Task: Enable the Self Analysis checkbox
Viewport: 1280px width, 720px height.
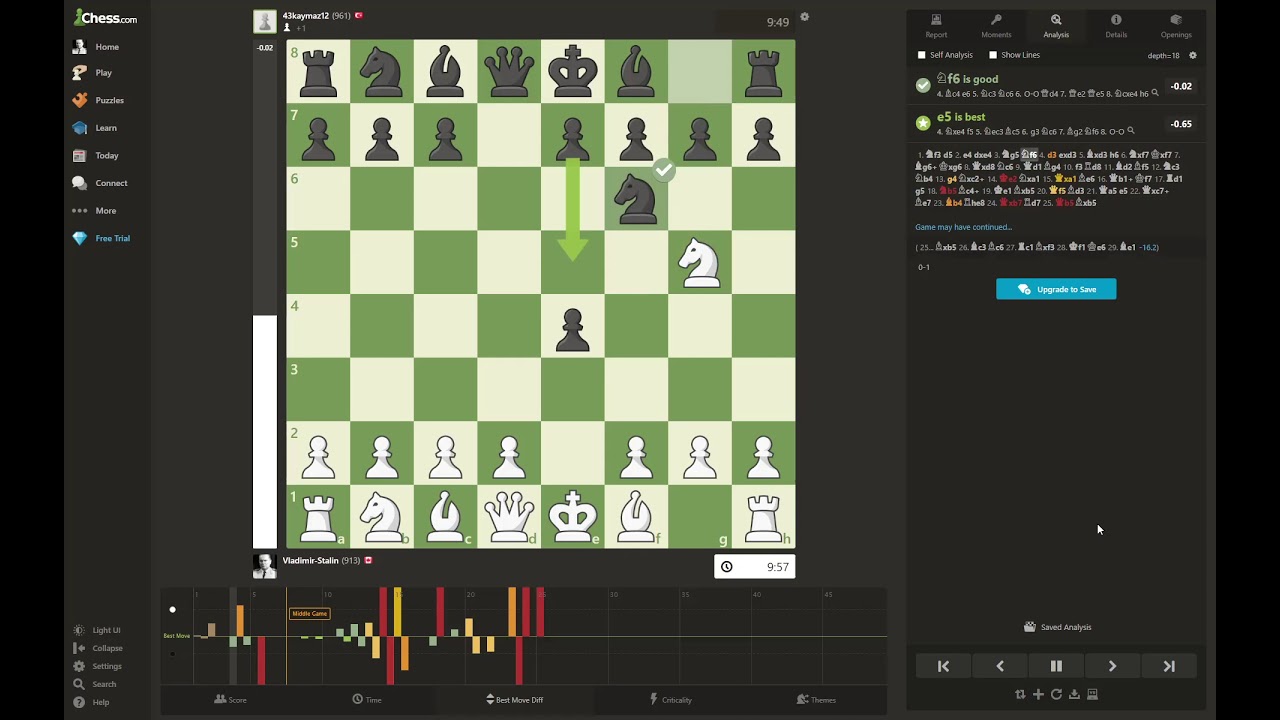Action: tap(921, 55)
